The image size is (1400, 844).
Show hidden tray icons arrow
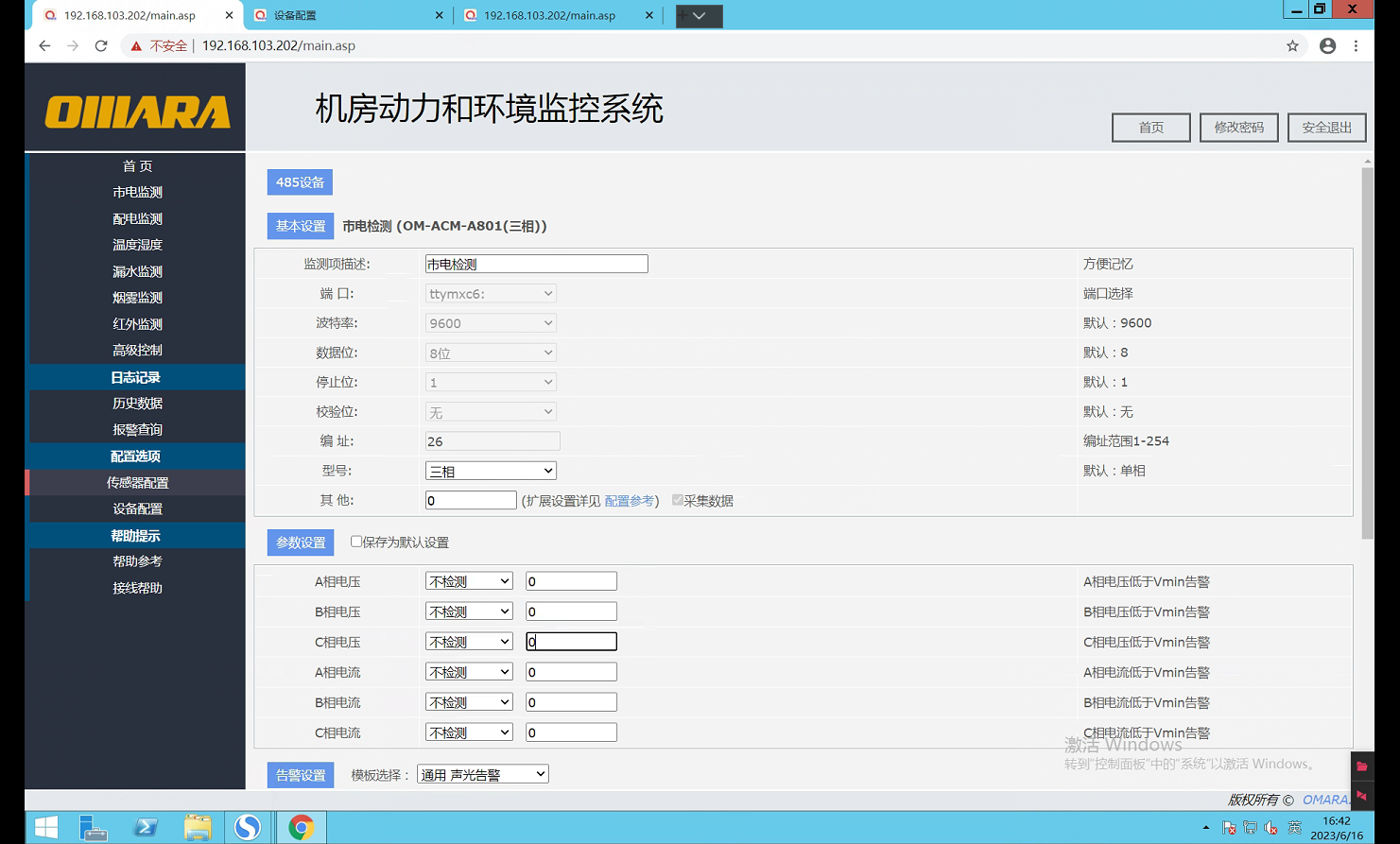point(1205,828)
